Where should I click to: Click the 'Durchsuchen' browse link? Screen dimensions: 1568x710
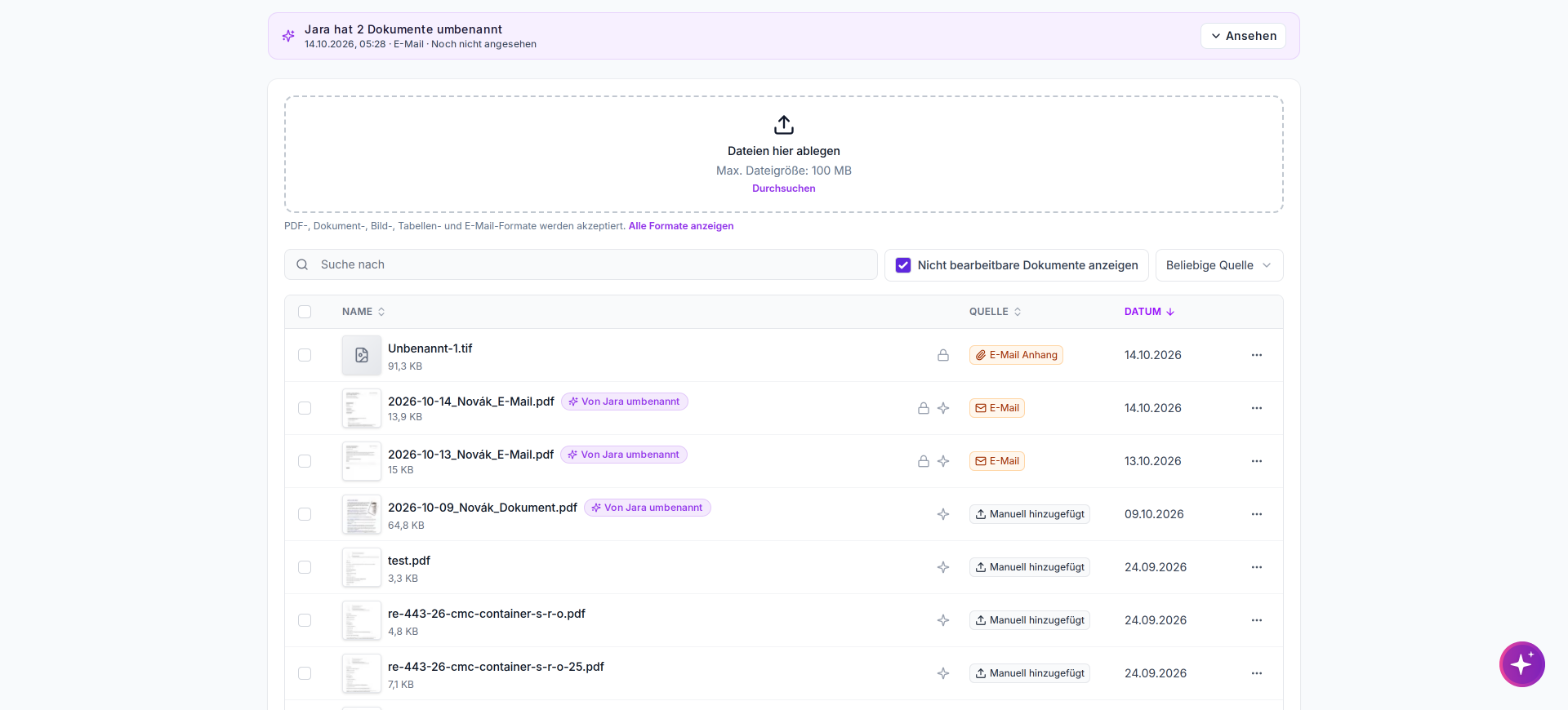784,189
